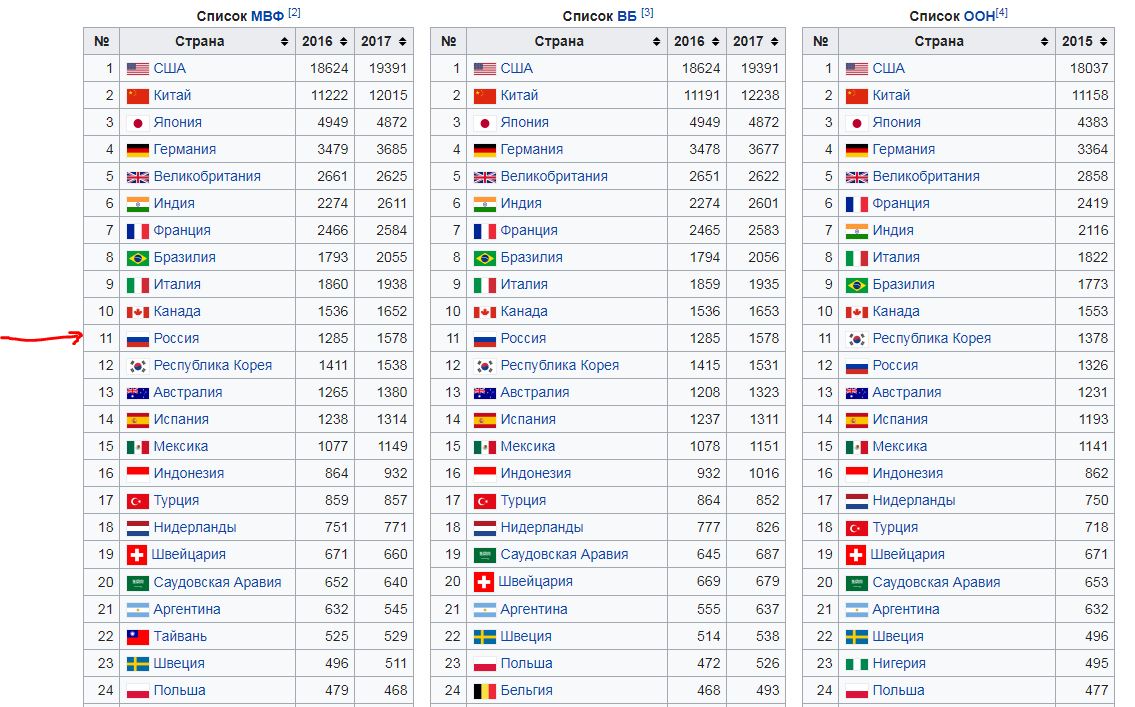
Task: Click the Brazil flag in the ВБ list
Action: click(x=484, y=258)
